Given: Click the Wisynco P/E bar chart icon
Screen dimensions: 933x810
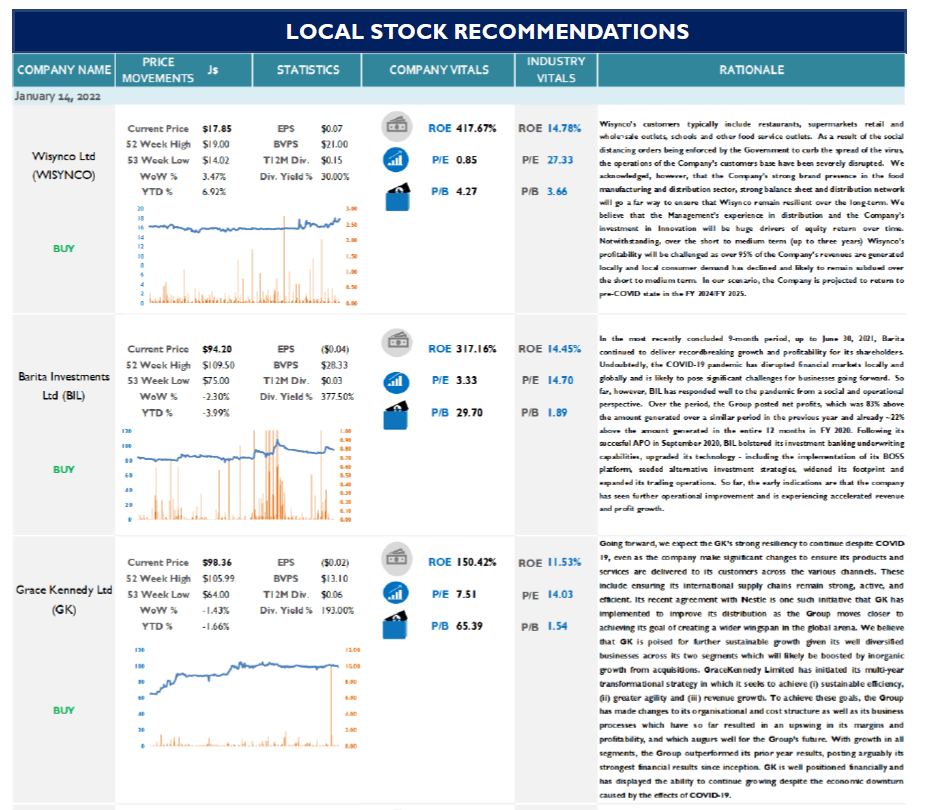Looking at the screenshot, I should pyautogui.click(x=396, y=160).
